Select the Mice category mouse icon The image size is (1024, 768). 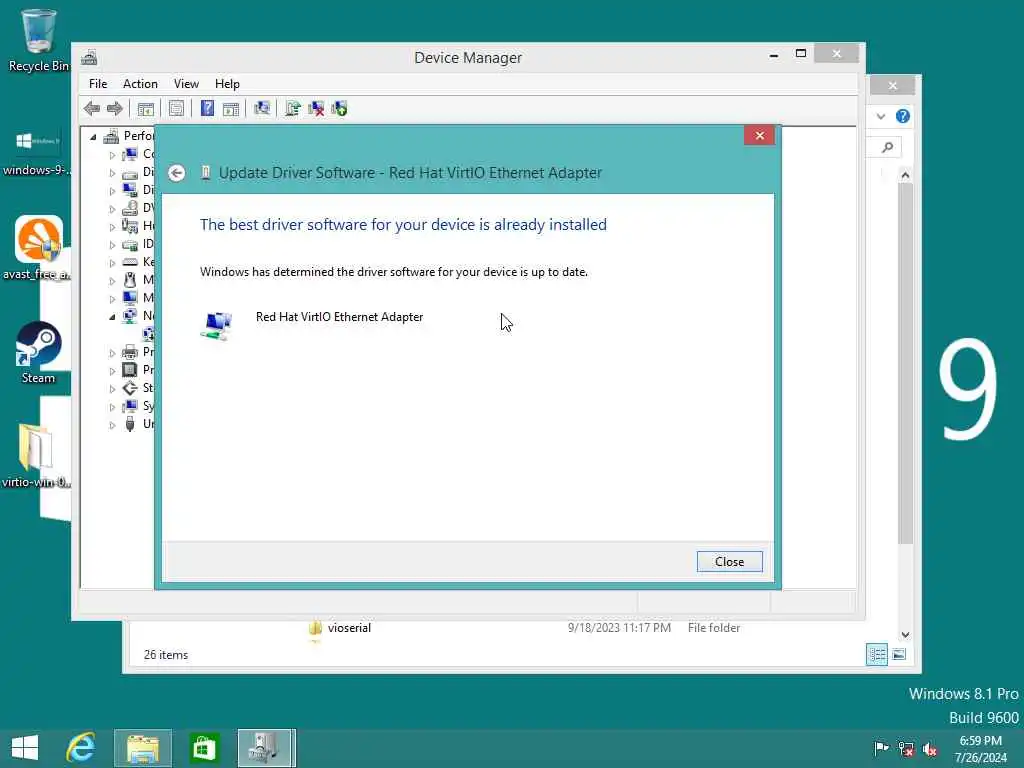pyautogui.click(x=130, y=280)
